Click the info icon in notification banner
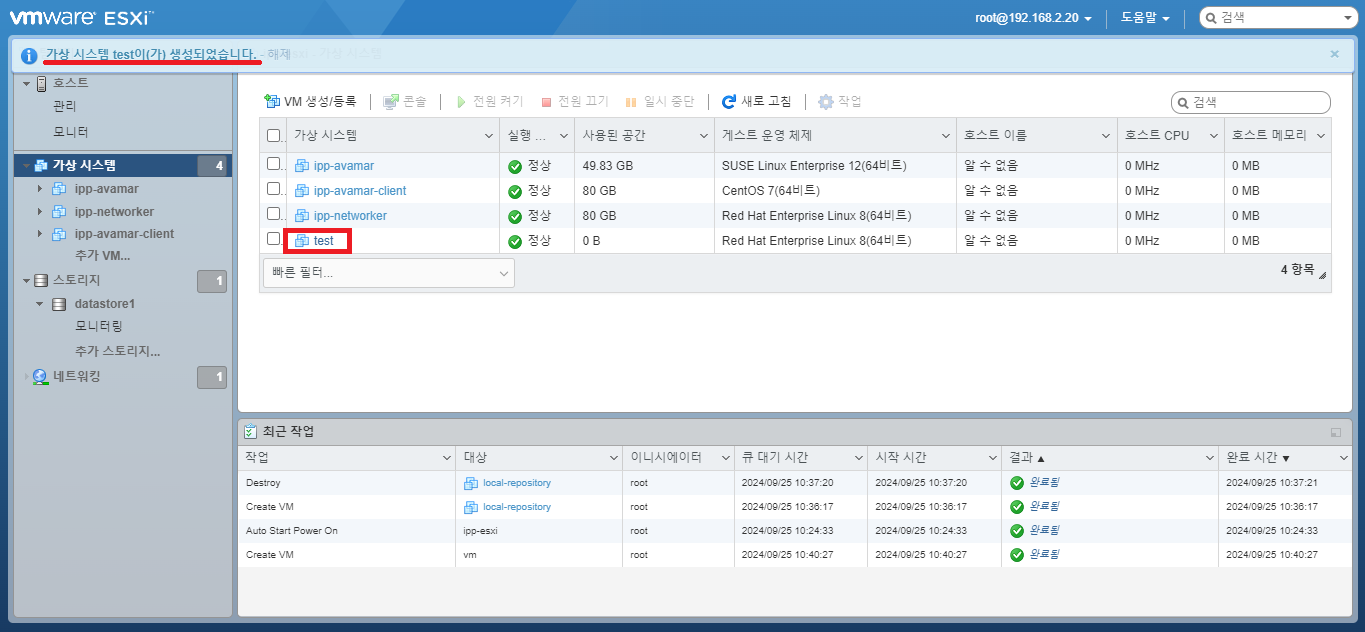The width and height of the screenshot is (1365, 632). (29, 55)
